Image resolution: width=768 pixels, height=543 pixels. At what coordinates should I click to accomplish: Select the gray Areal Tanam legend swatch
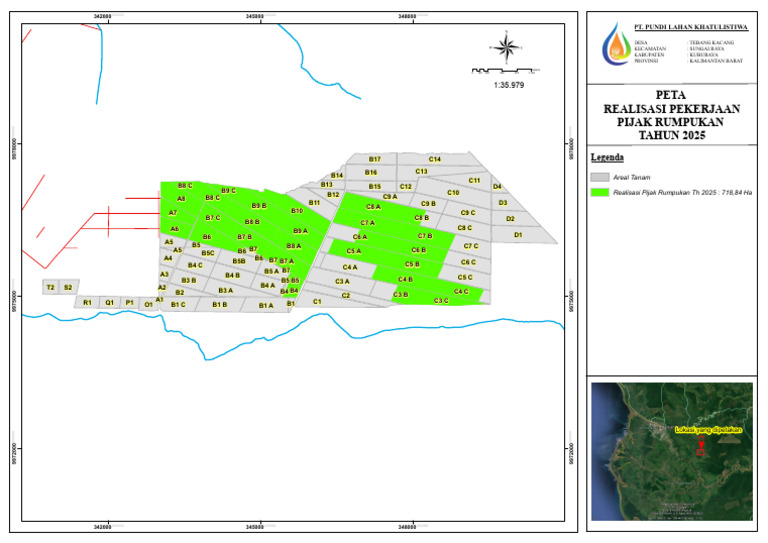(600, 177)
